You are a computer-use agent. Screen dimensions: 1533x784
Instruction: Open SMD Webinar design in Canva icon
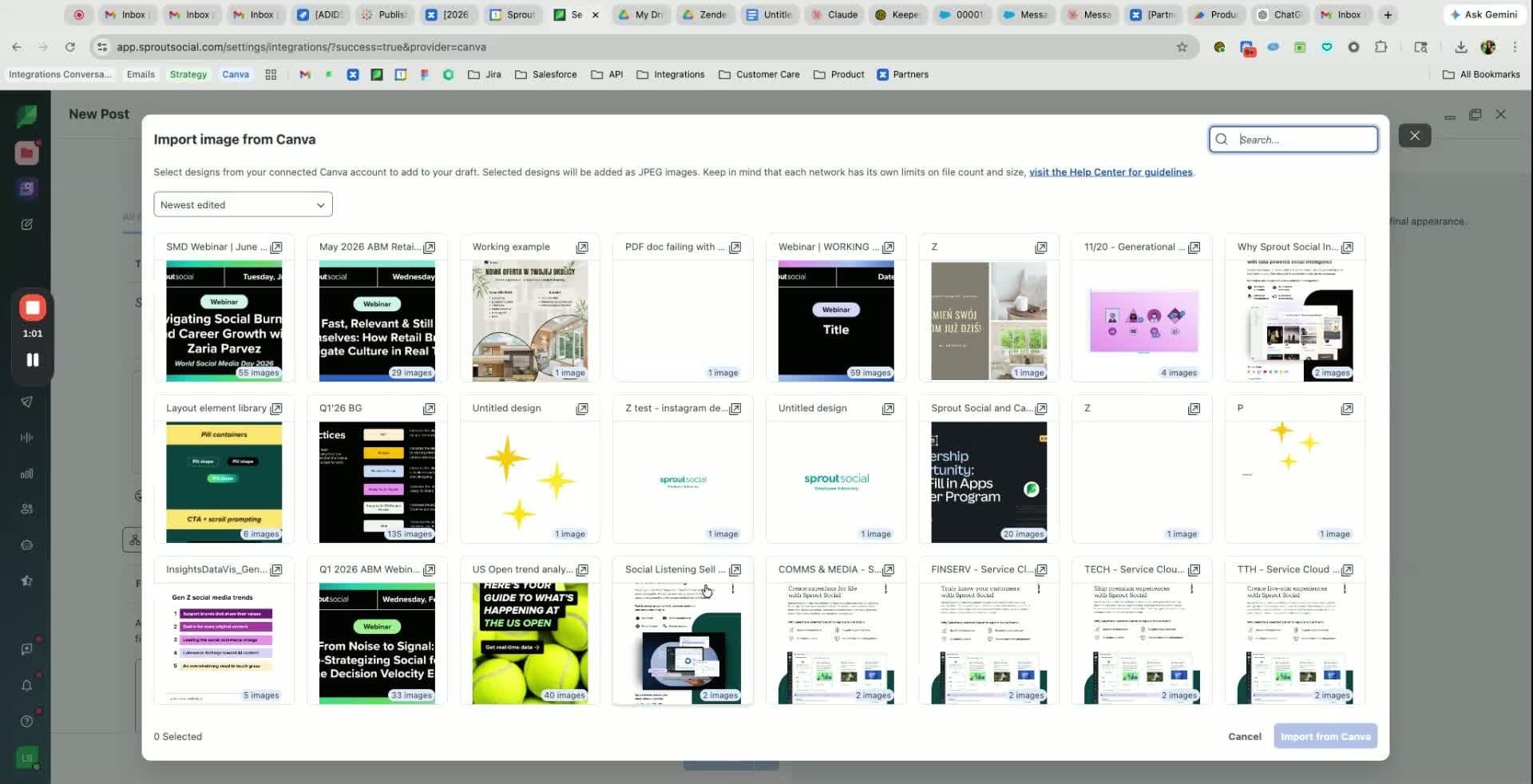point(276,247)
